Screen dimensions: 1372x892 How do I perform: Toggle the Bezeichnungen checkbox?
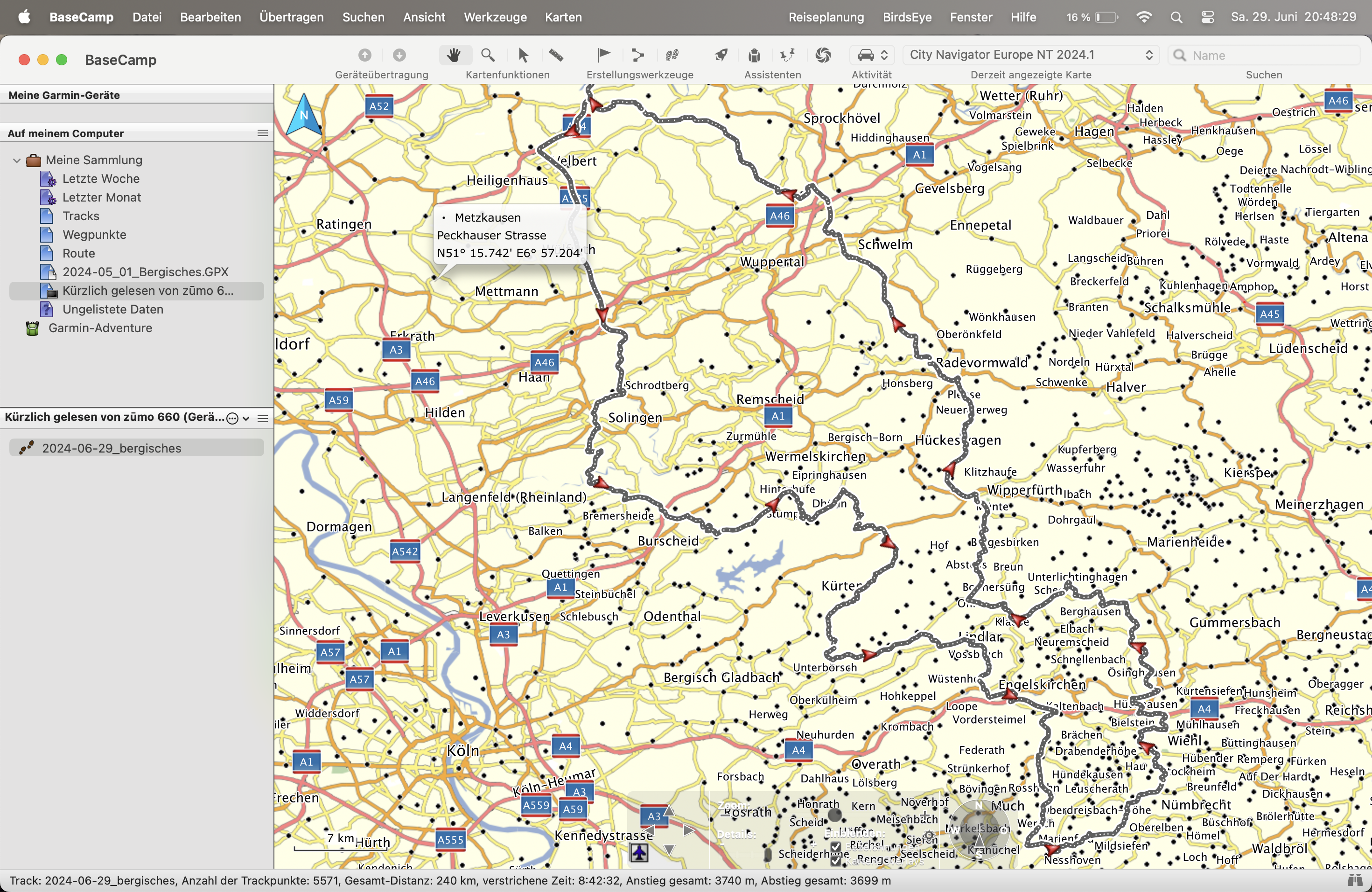[836, 847]
